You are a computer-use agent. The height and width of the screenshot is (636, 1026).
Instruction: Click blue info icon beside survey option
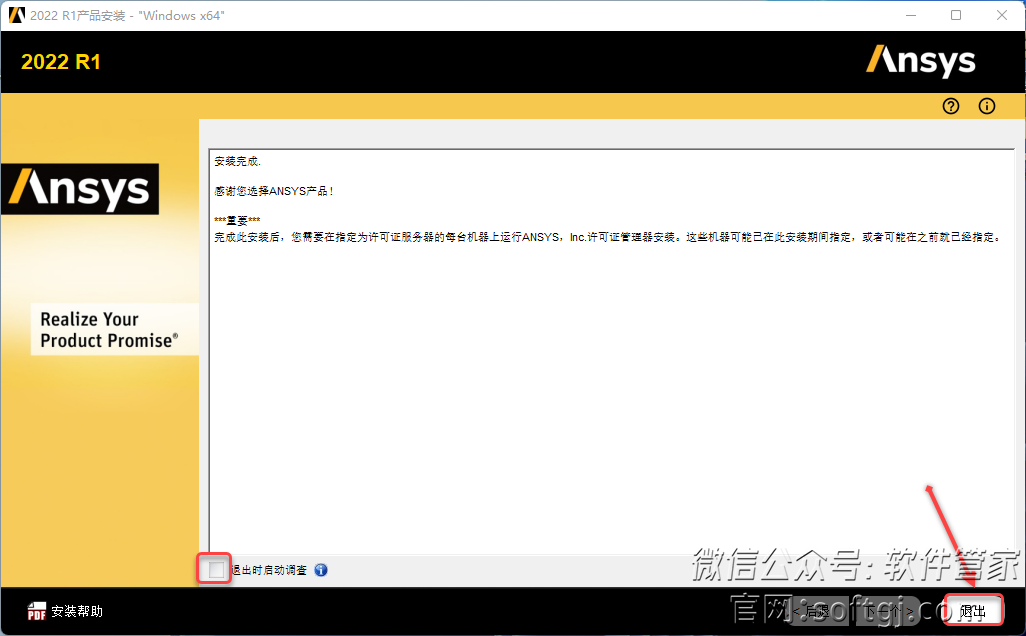coord(321,570)
